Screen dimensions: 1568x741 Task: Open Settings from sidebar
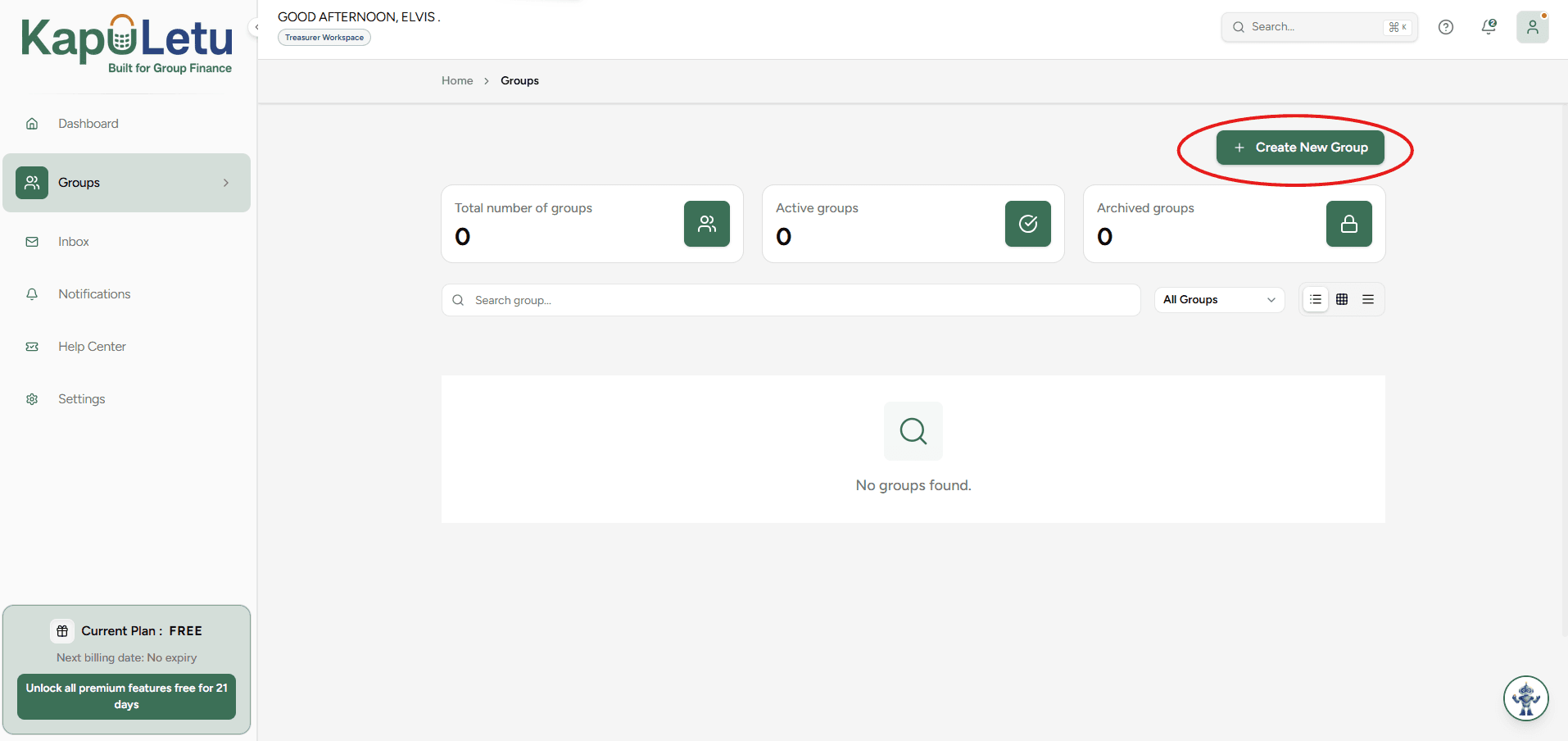81,399
